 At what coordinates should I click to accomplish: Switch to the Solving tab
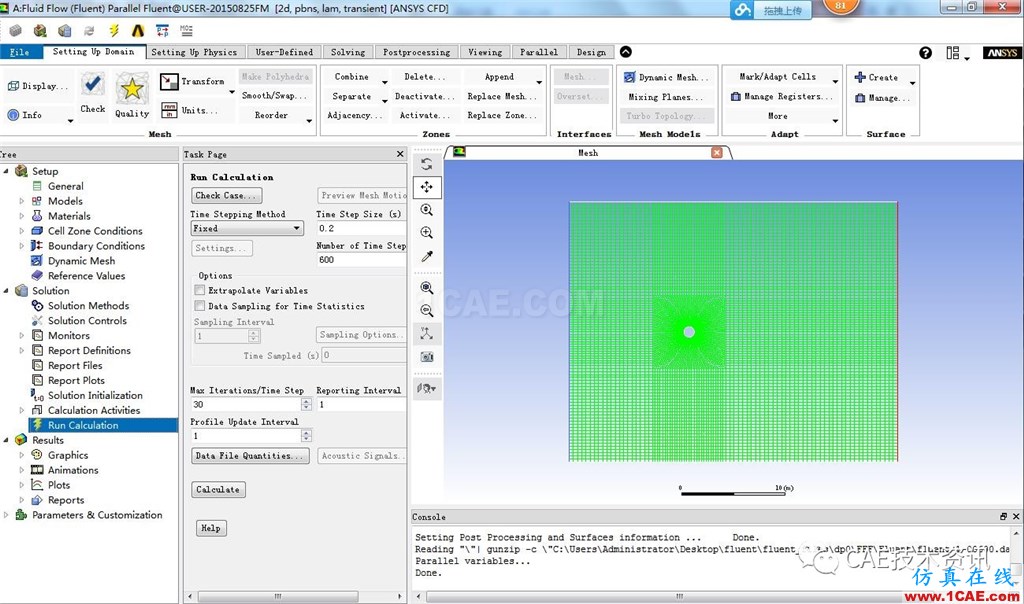pos(348,52)
